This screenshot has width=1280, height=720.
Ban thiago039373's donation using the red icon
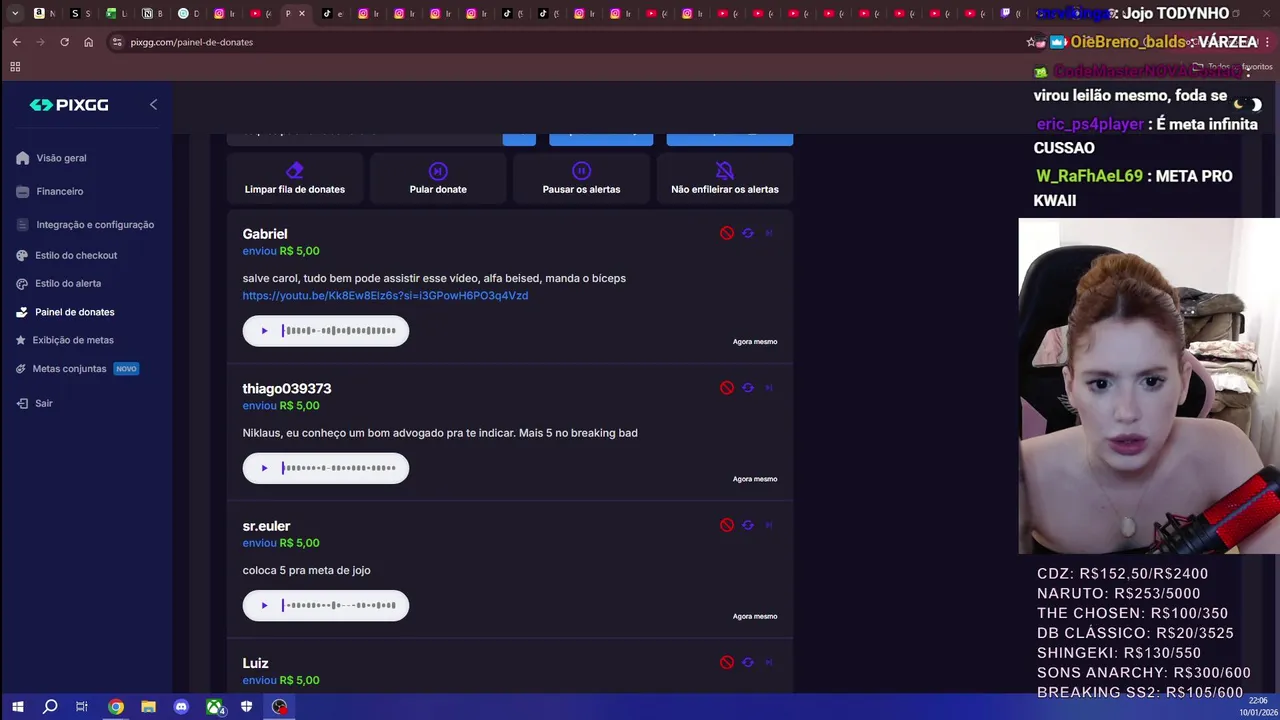click(727, 388)
